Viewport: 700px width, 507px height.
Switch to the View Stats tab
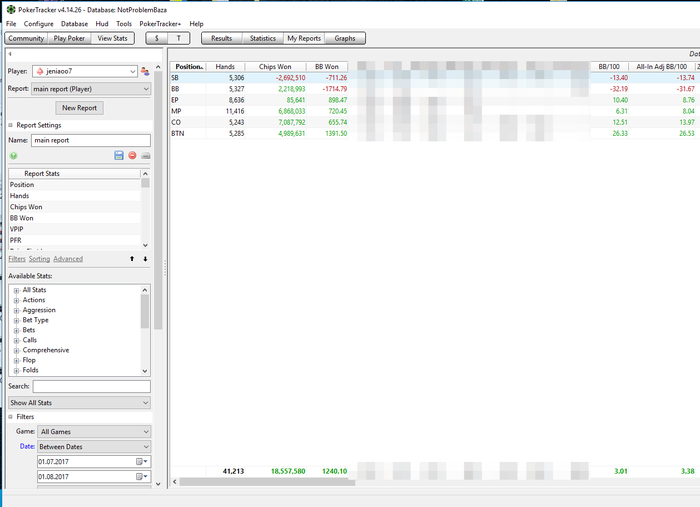(x=112, y=38)
